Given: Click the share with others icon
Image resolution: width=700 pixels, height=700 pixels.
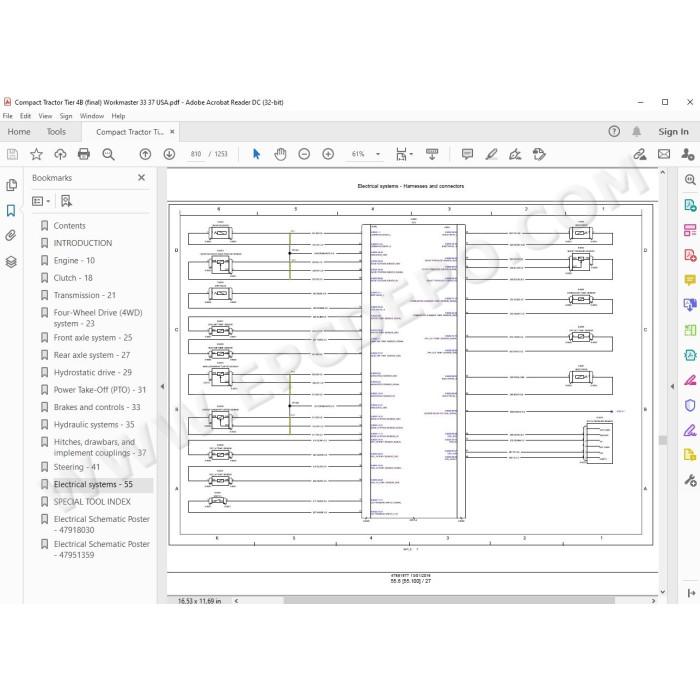Looking at the screenshot, I should click(688, 154).
